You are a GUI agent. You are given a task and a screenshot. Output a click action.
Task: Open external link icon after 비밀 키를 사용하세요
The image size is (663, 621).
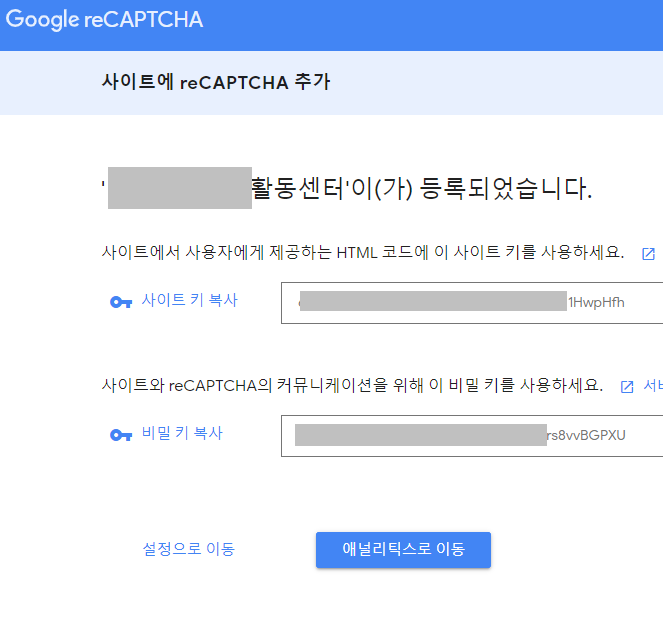(x=627, y=386)
